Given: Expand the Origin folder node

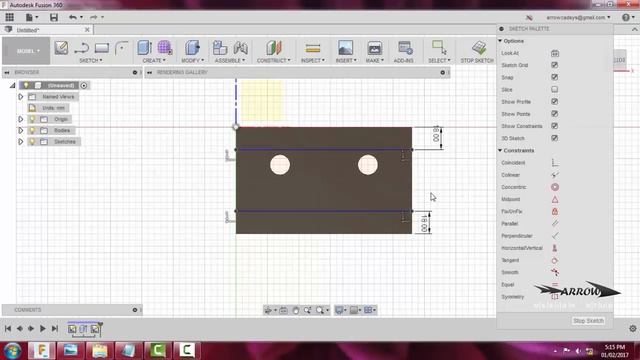Looking at the screenshot, I should (x=20, y=119).
